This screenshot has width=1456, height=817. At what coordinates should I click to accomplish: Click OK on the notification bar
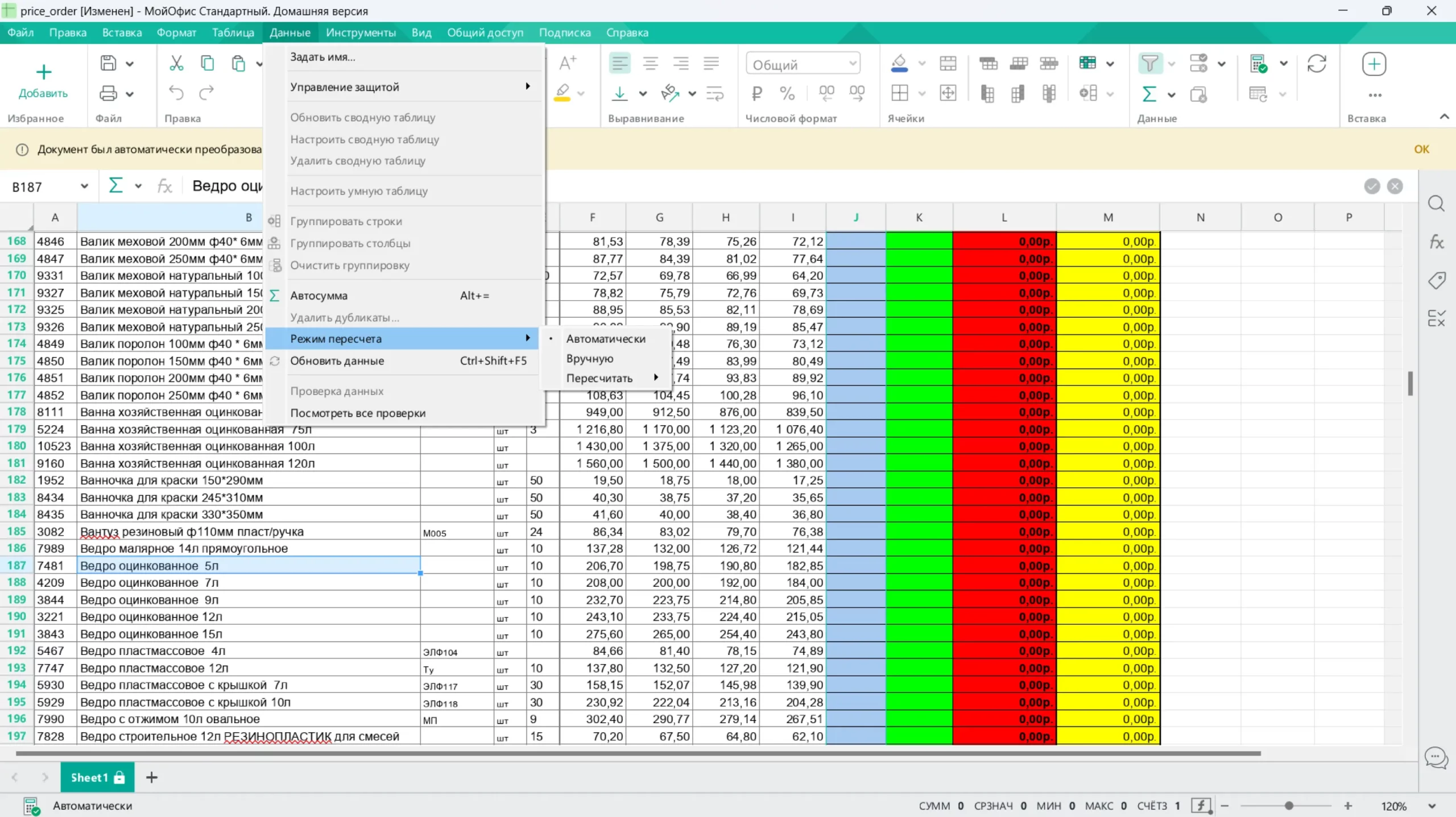tap(1421, 149)
